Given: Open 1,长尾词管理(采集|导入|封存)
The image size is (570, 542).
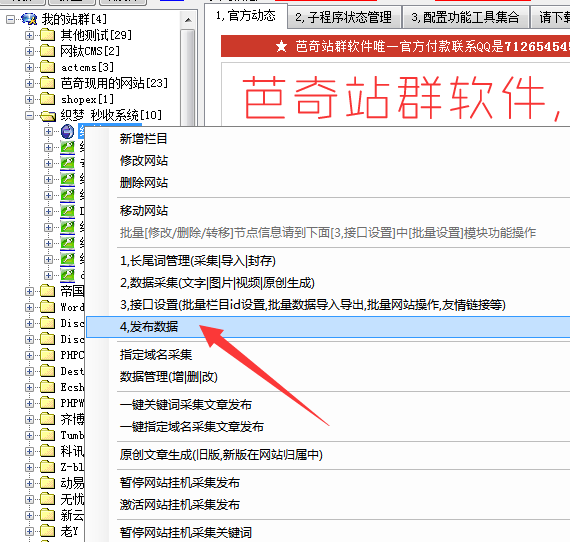Looking at the screenshot, I should (x=198, y=261).
